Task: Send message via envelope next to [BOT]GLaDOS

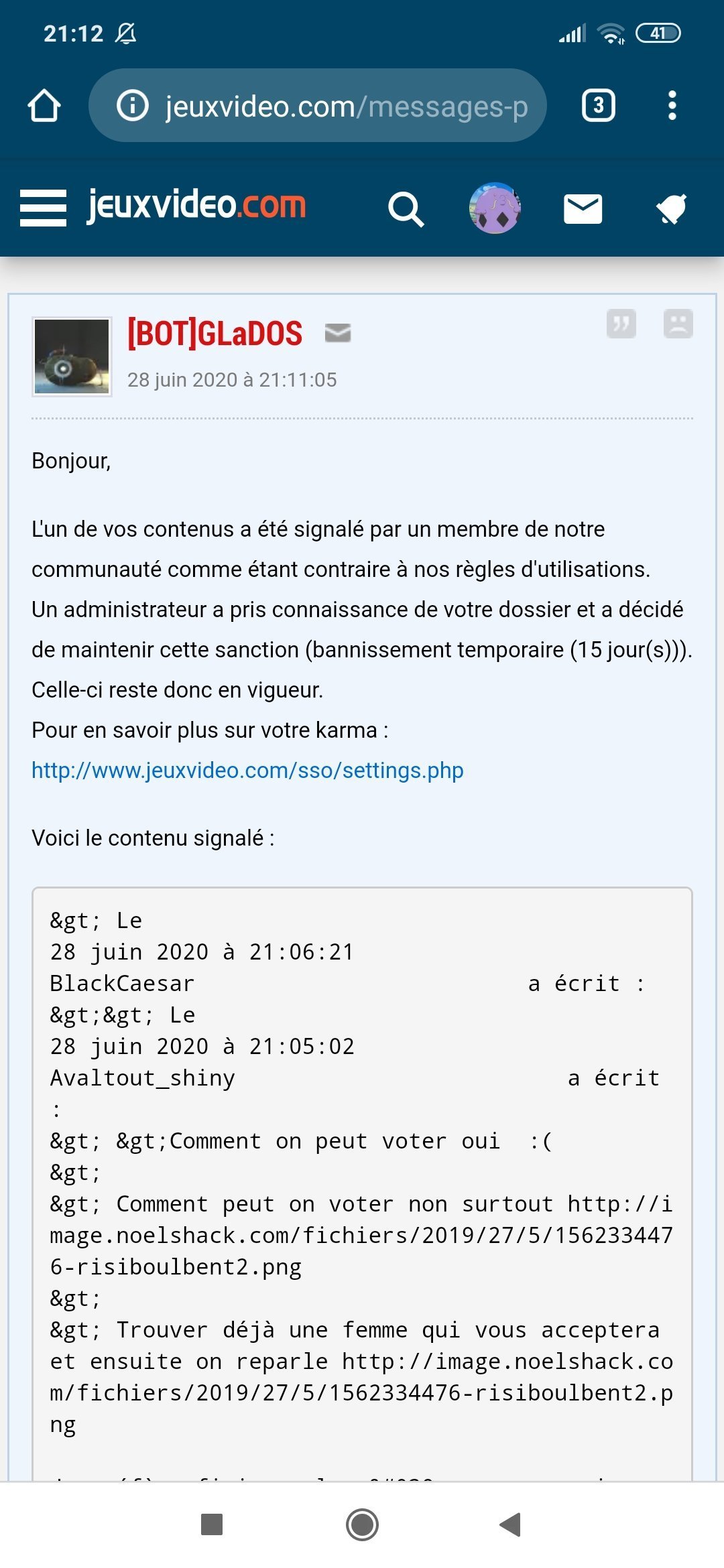Action: [338, 332]
